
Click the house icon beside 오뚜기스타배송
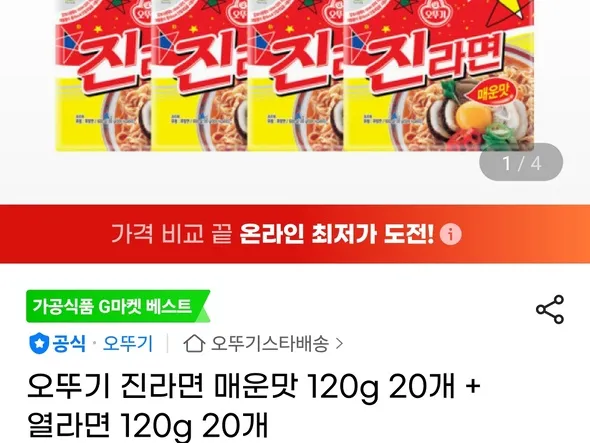click(x=194, y=343)
